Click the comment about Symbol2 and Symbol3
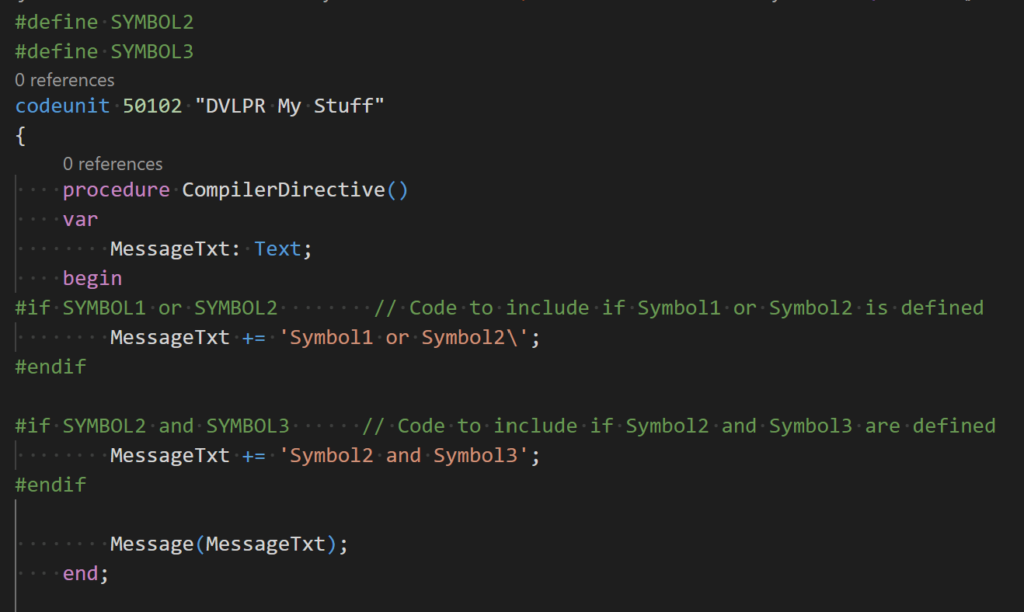Viewport: 1024px width, 612px height. (x=680, y=426)
